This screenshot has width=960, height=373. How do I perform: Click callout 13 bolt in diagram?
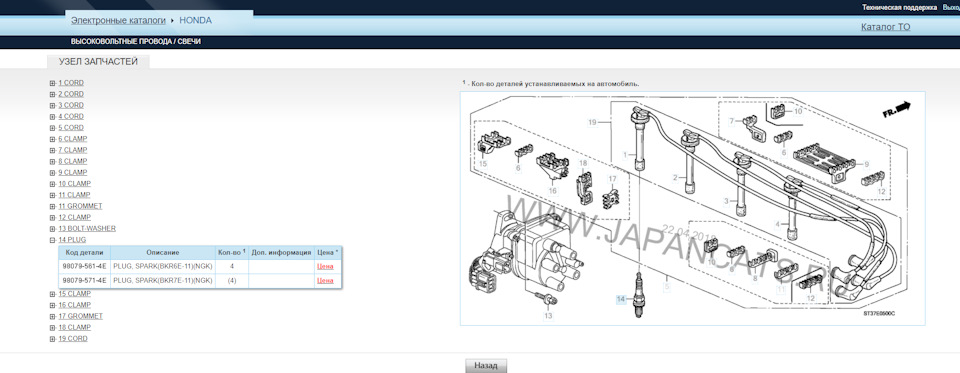[x=548, y=316]
